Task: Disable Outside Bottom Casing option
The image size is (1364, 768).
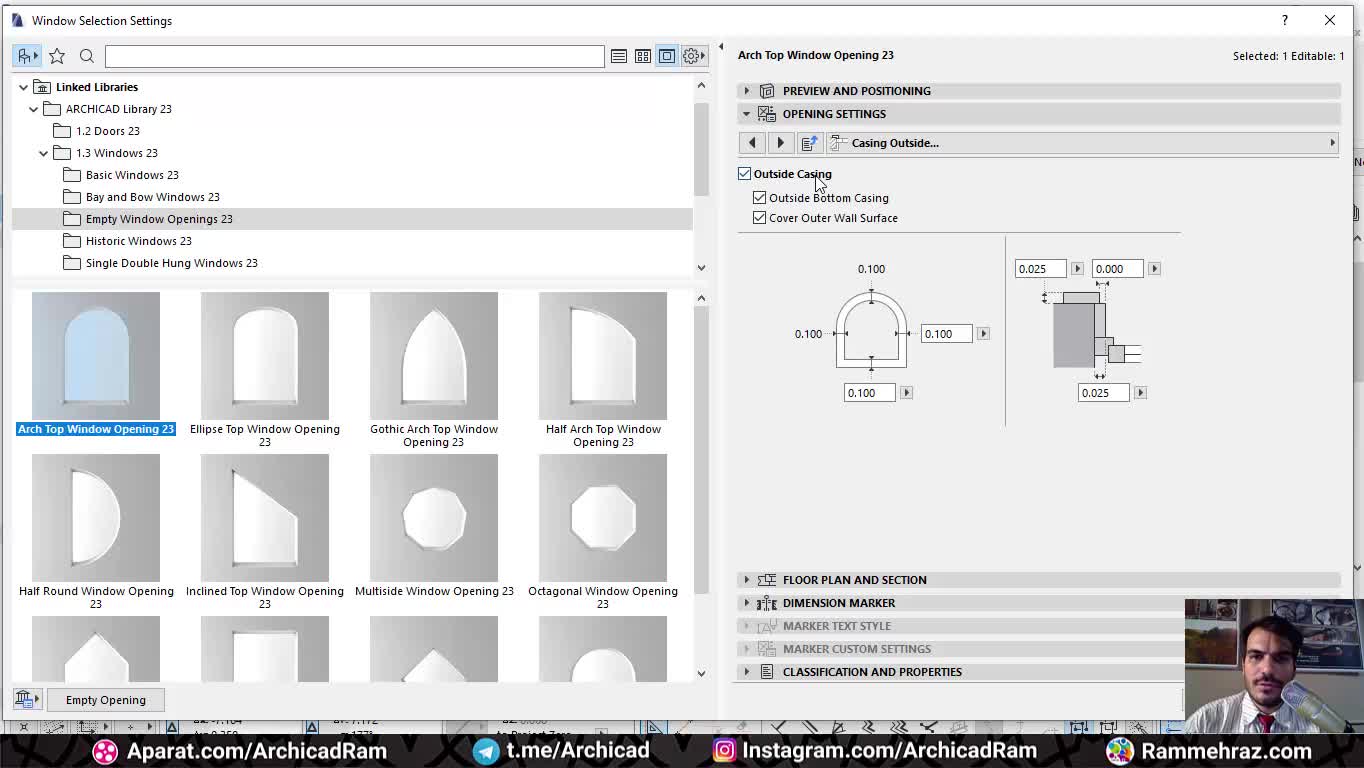Action: (x=760, y=198)
